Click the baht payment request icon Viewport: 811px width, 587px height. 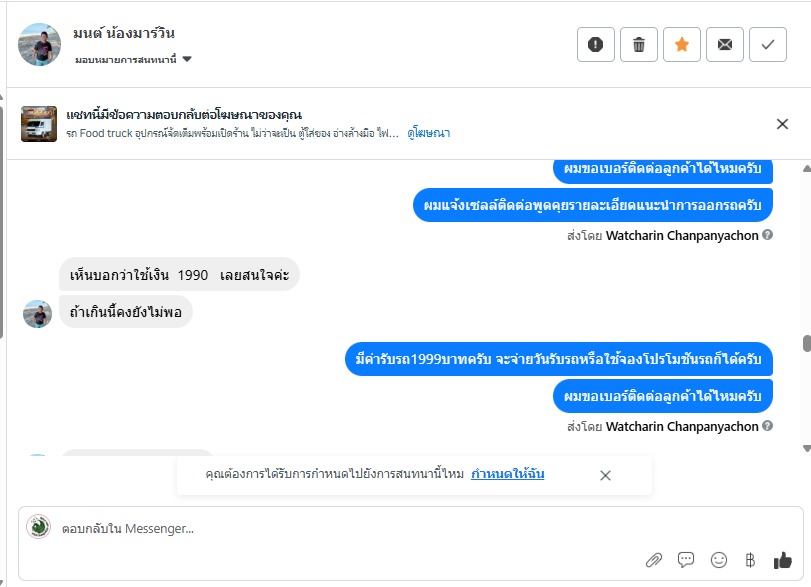[750, 560]
